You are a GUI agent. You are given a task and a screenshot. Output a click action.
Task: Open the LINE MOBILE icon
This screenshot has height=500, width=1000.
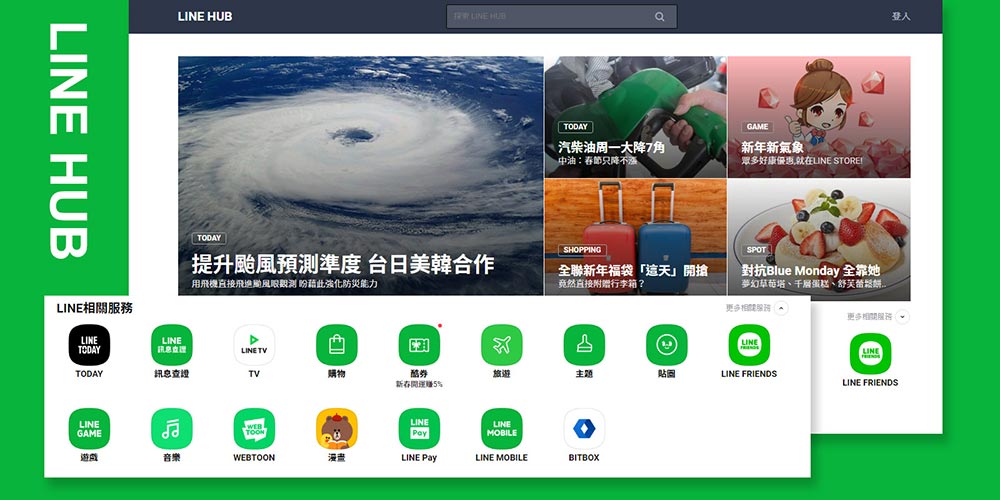coord(501,429)
